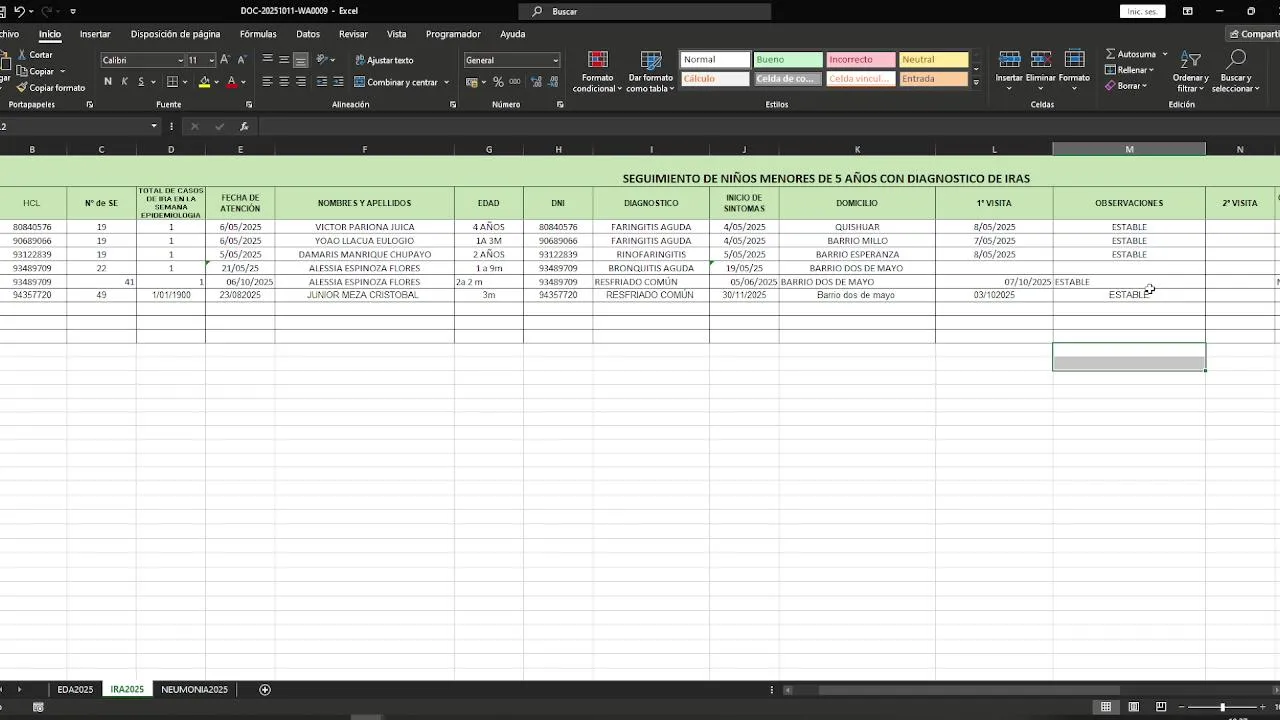Apply the Entrada cell style

point(933,79)
